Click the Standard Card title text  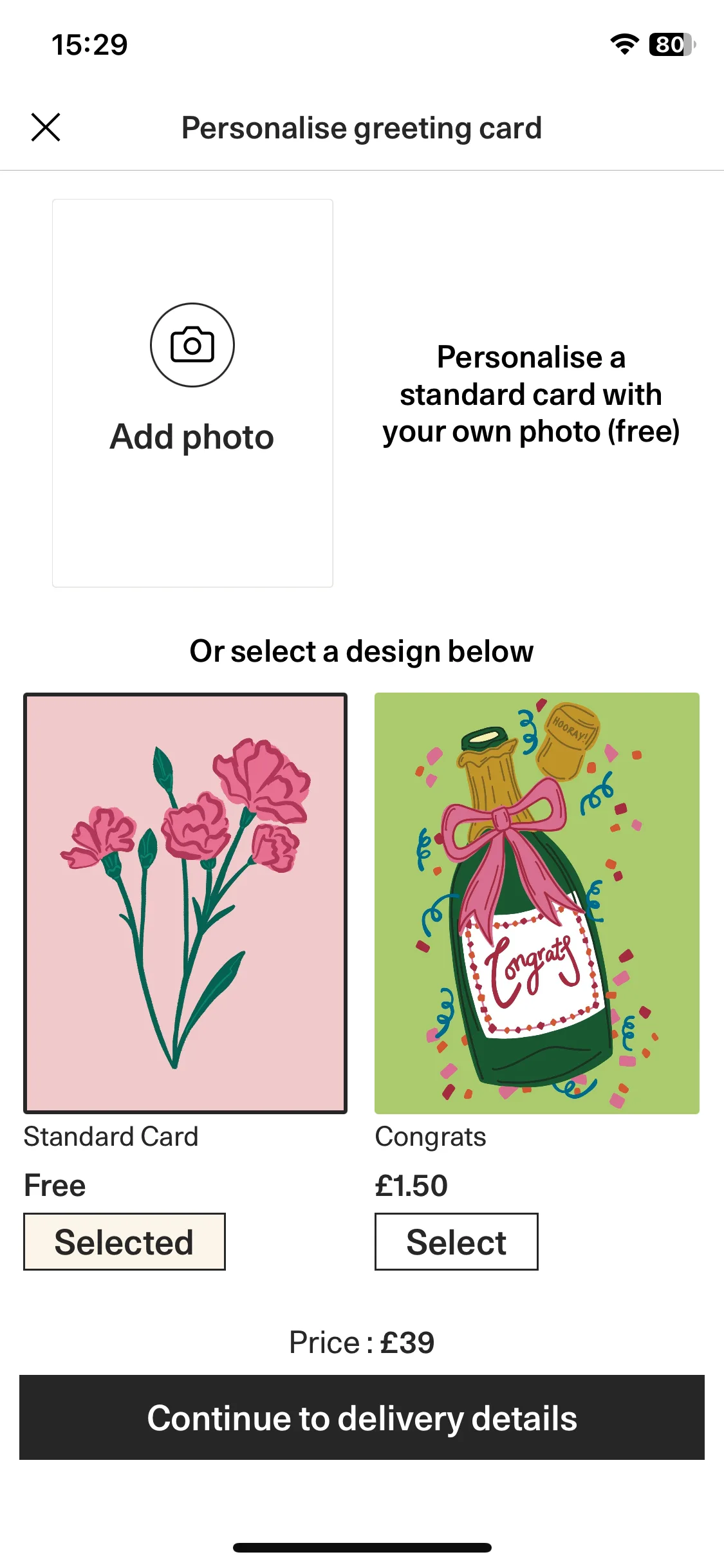click(x=111, y=1137)
